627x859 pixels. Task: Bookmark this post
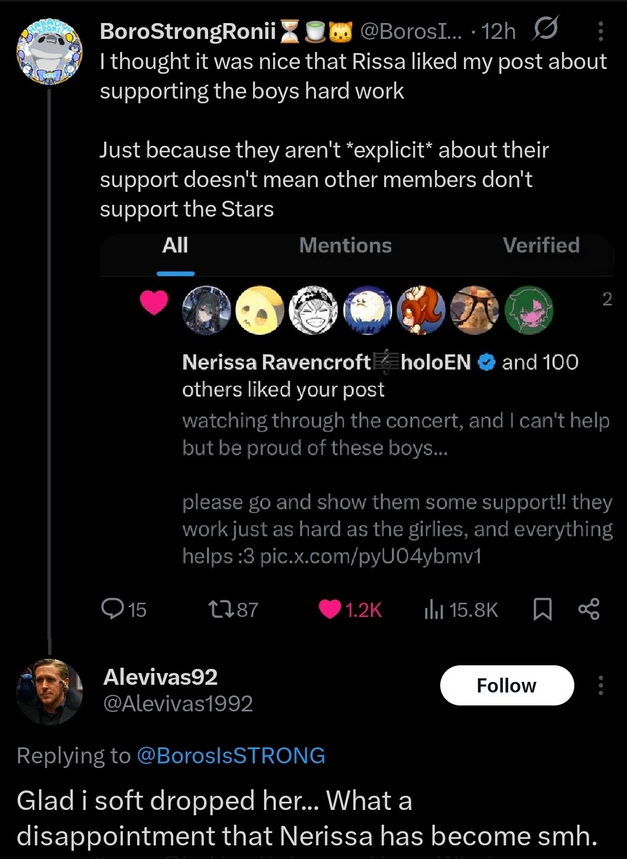pos(542,608)
